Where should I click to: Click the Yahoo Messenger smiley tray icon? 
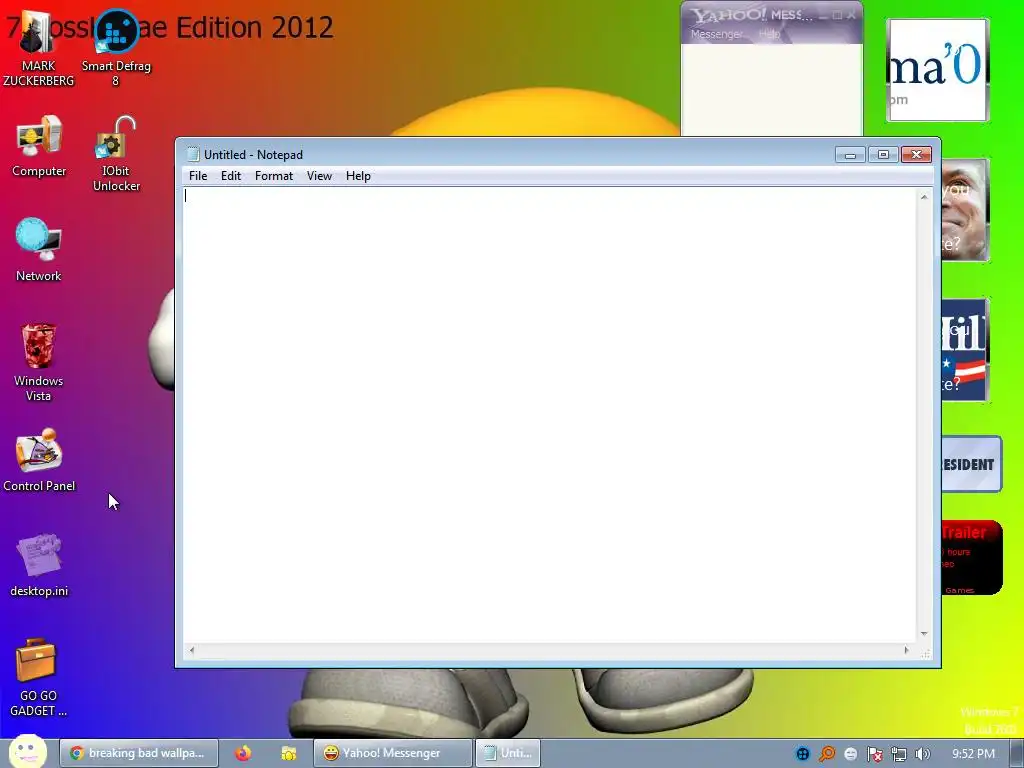[850, 754]
